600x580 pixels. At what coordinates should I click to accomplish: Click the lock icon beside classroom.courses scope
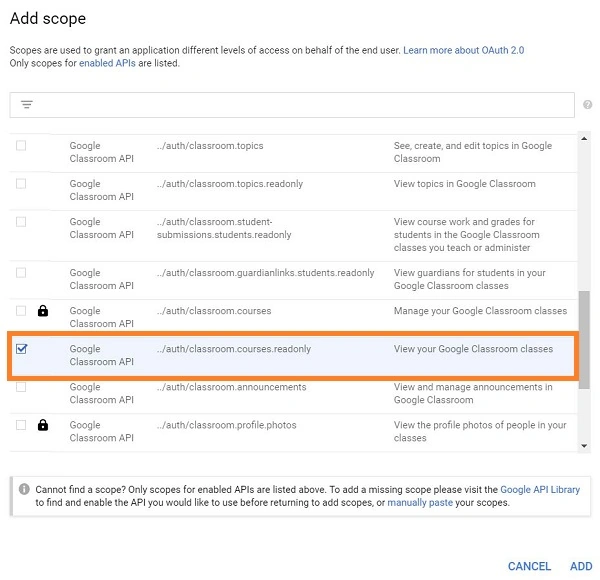[x=43, y=311]
